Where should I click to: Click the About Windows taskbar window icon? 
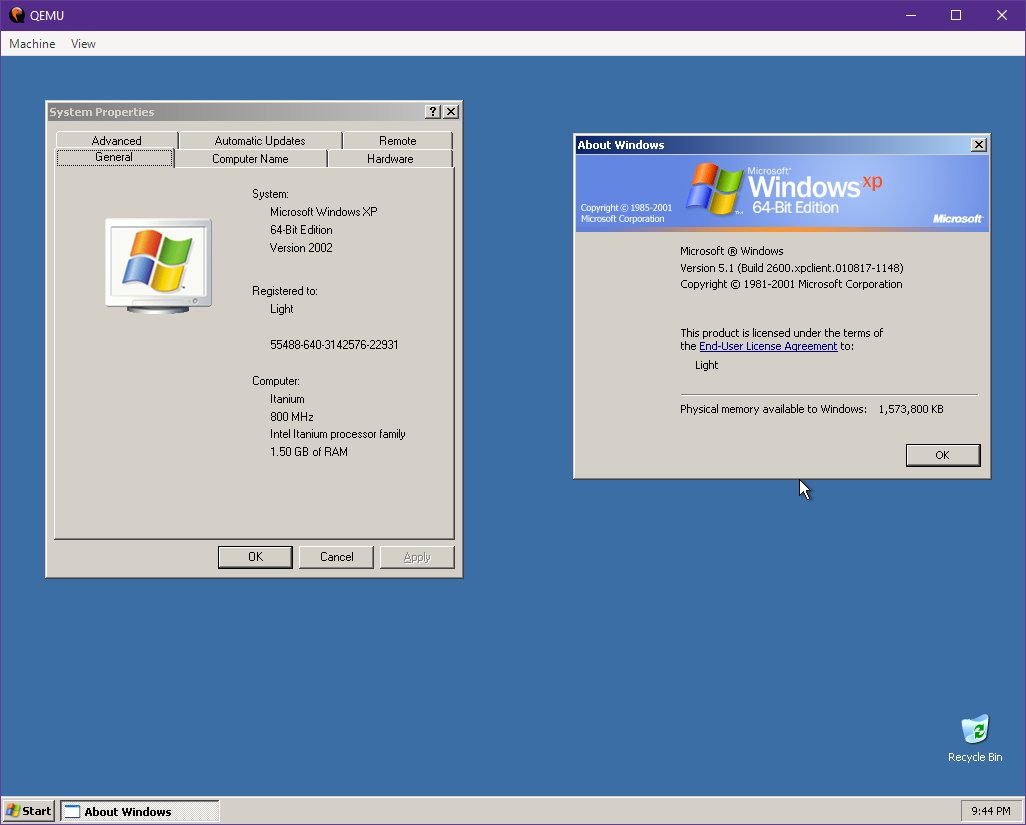[72, 811]
